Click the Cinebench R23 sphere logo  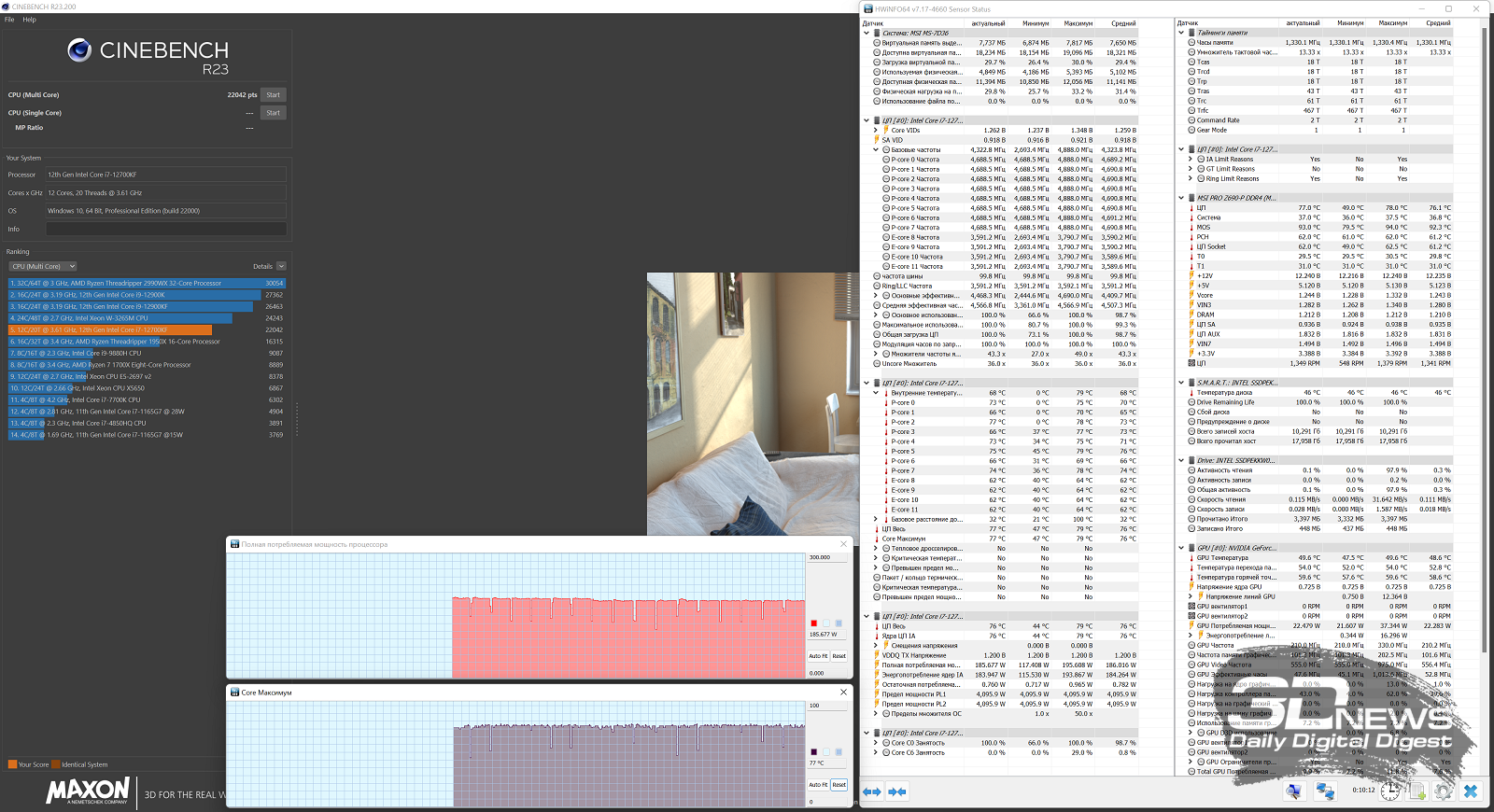pyautogui.click(x=79, y=50)
